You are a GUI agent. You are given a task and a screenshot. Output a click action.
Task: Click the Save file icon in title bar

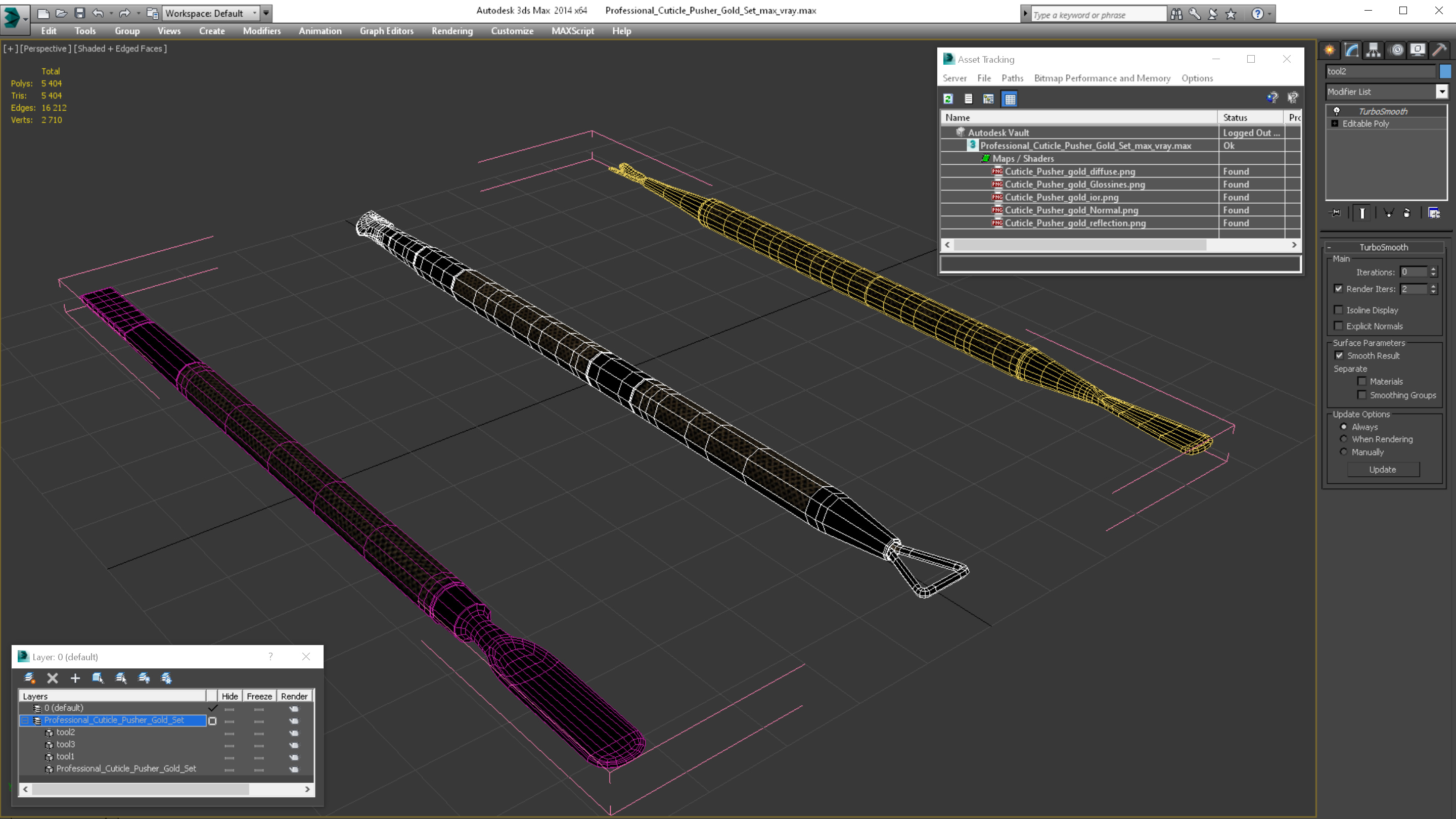(80, 13)
